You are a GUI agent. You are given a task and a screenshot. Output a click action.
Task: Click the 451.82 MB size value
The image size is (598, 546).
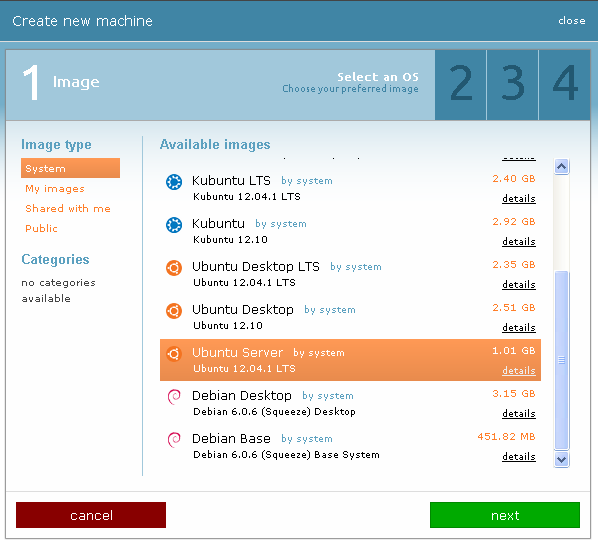[x=506, y=437]
